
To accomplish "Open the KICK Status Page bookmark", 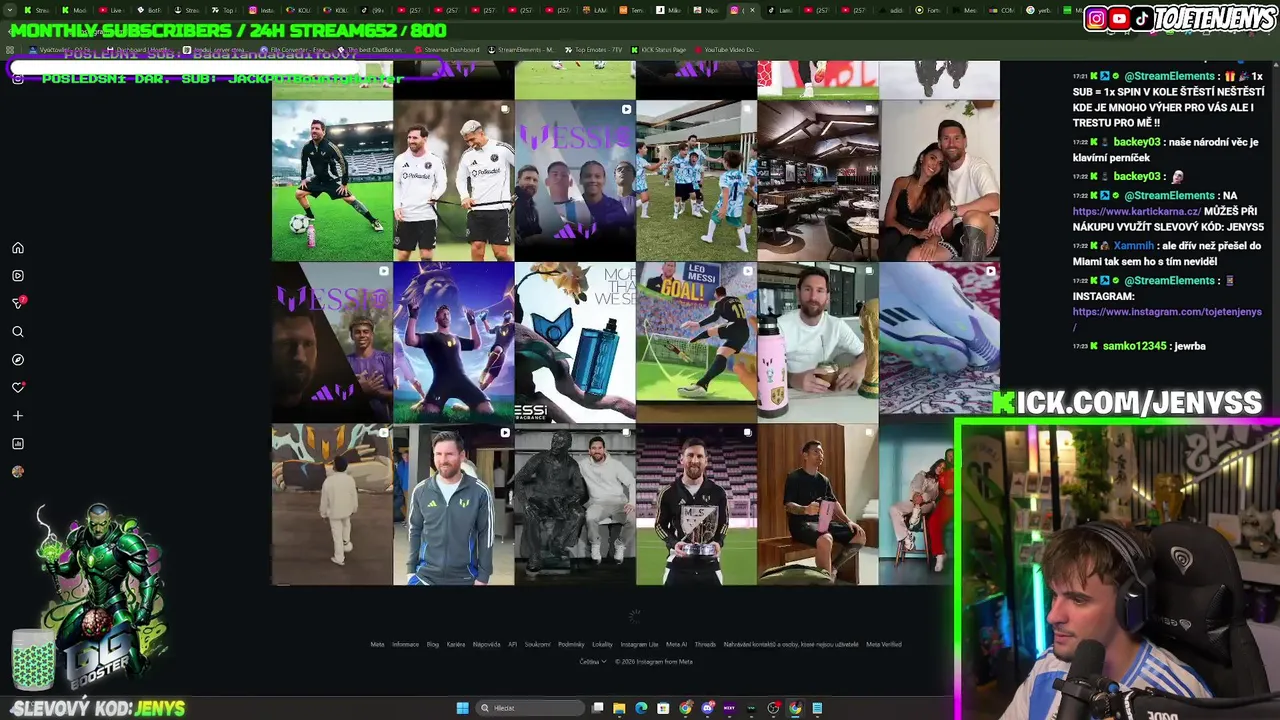I will (x=658, y=50).
